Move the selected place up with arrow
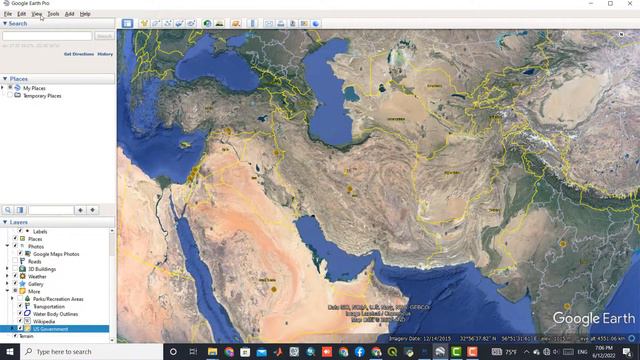 [x=80, y=210]
